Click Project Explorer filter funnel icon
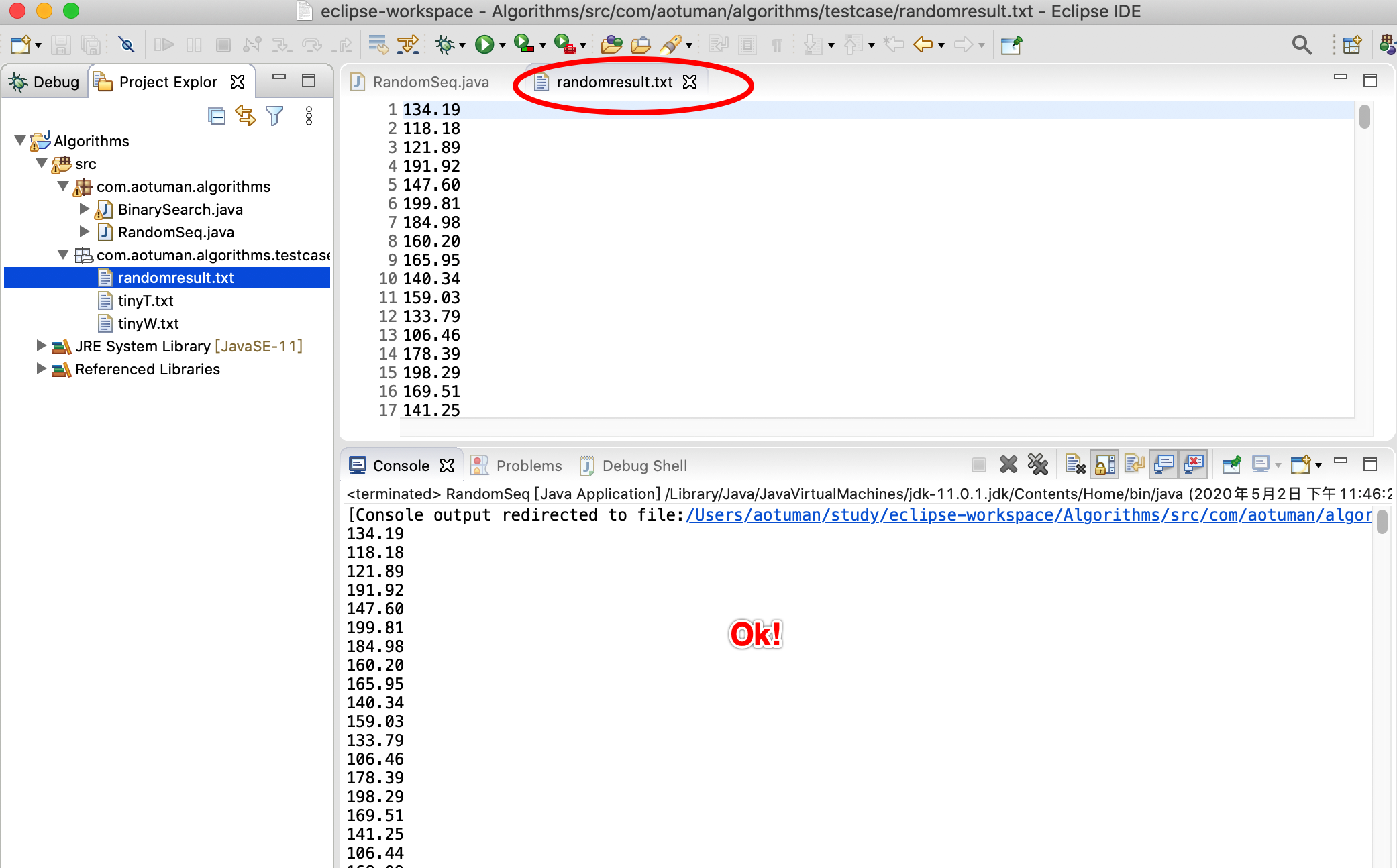 click(274, 116)
